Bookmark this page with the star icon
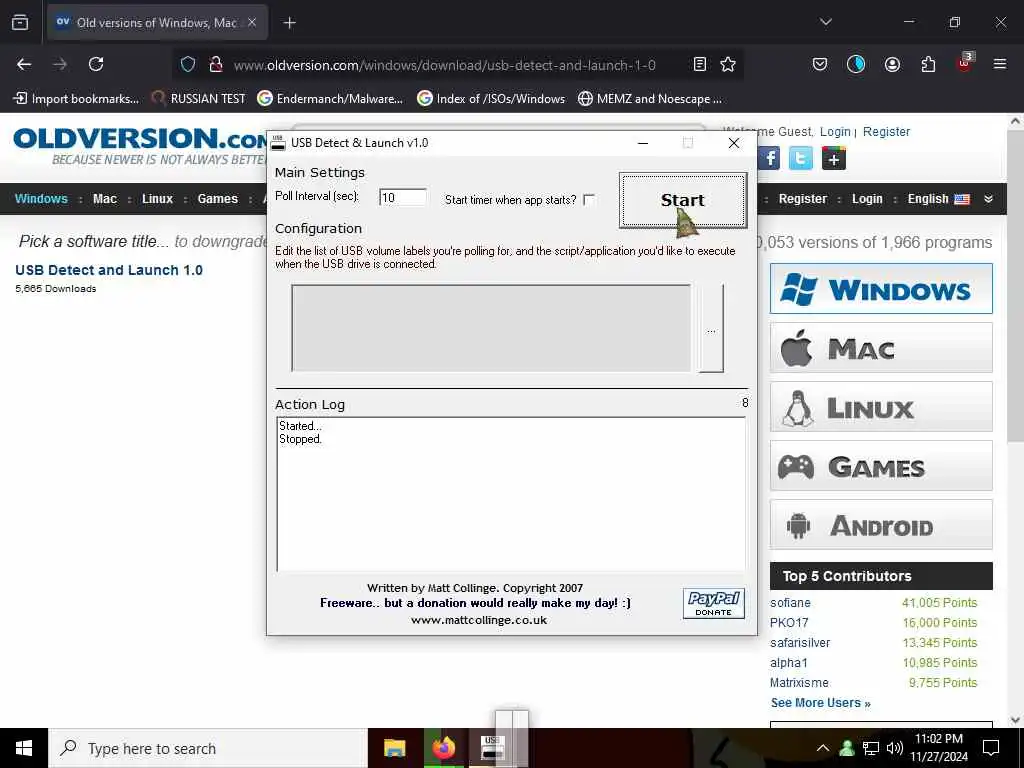Image resolution: width=1024 pixels, height=768 pixels. pos(728,64)
